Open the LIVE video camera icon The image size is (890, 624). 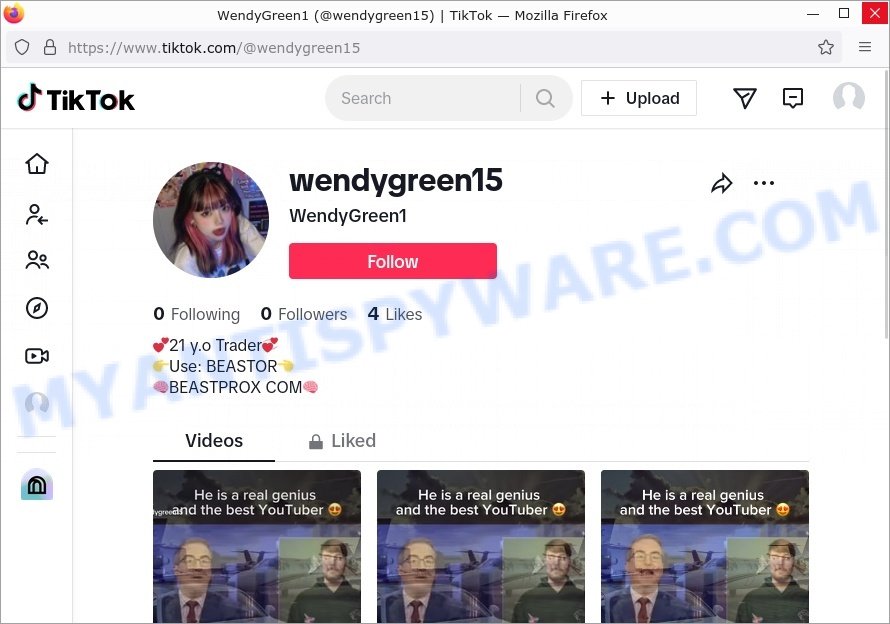tap(37, 356)
